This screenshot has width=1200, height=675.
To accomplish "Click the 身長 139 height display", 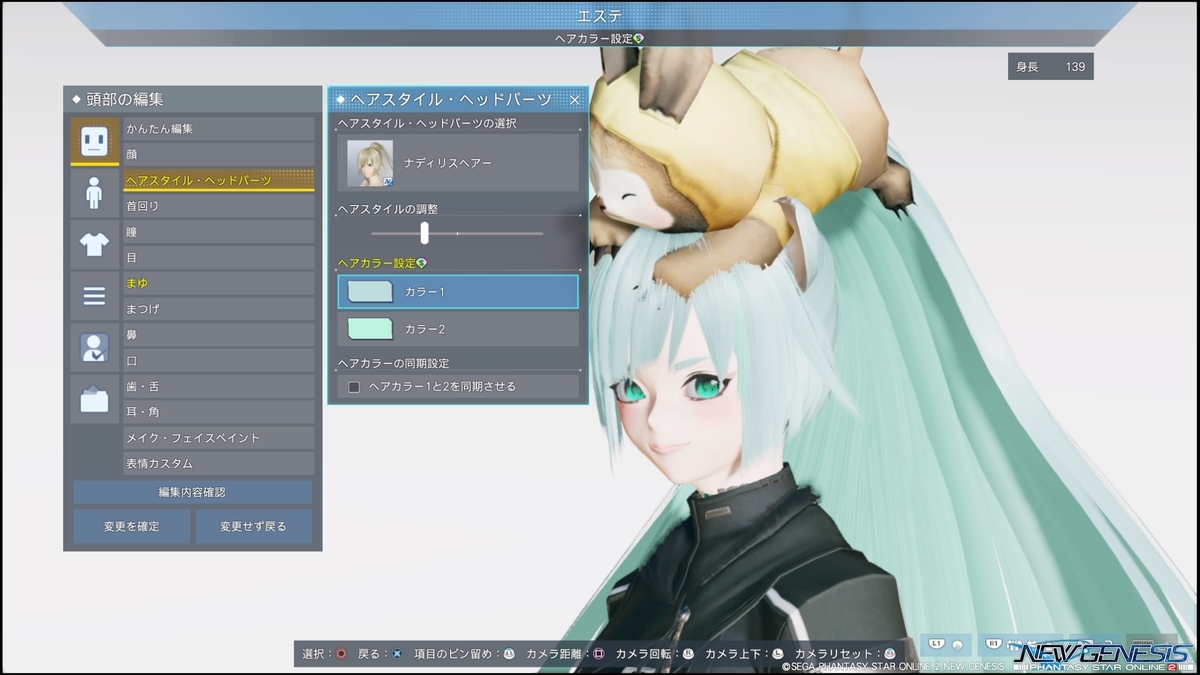I will click(1051, 67).
